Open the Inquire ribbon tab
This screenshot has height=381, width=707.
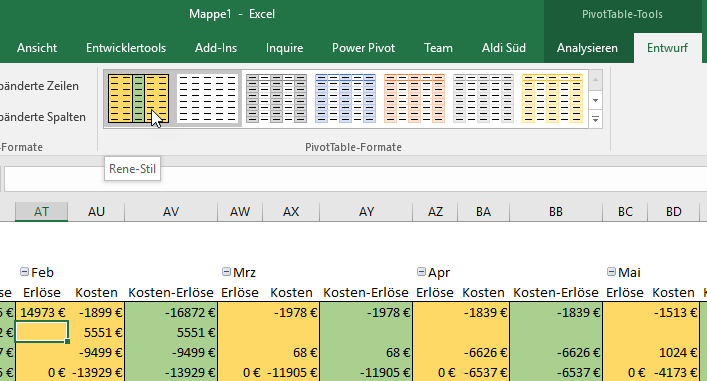pyautogui.click(x=285, y=48)
